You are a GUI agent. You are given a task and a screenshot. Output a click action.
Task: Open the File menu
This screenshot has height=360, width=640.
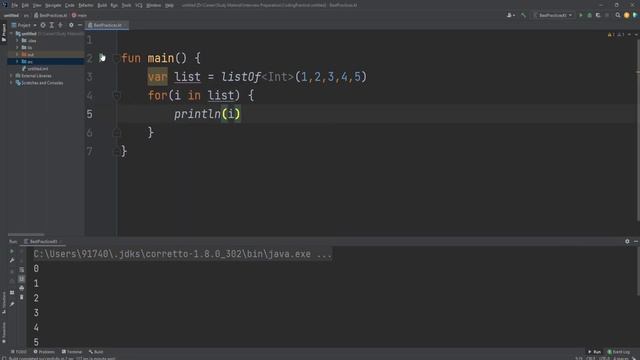coord(15,5)
